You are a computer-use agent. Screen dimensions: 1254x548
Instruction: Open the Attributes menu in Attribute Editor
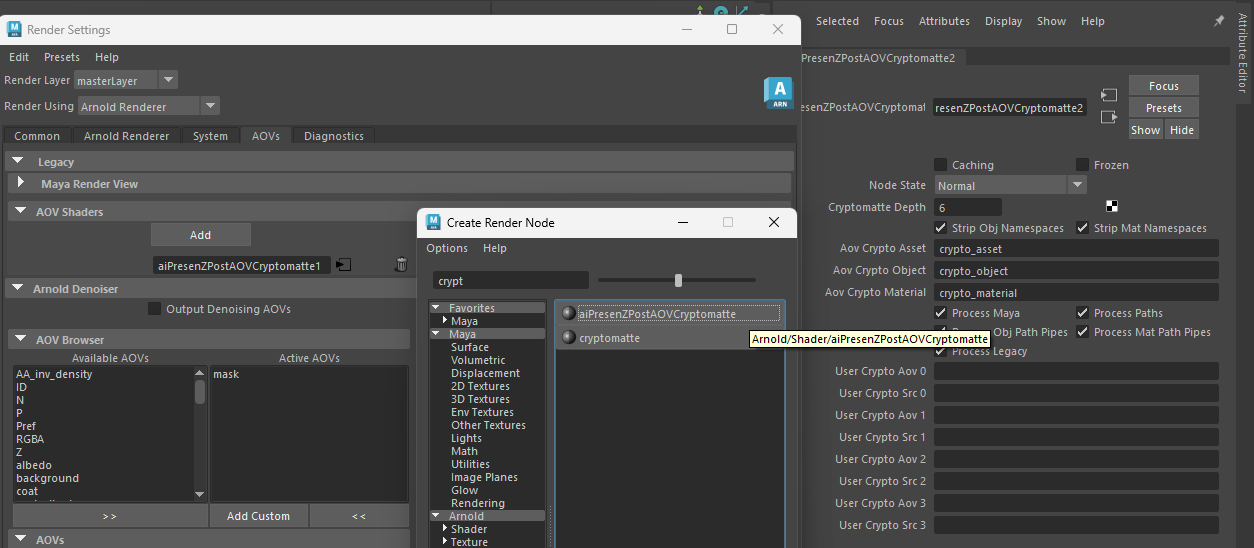click(x=944, y=21)
